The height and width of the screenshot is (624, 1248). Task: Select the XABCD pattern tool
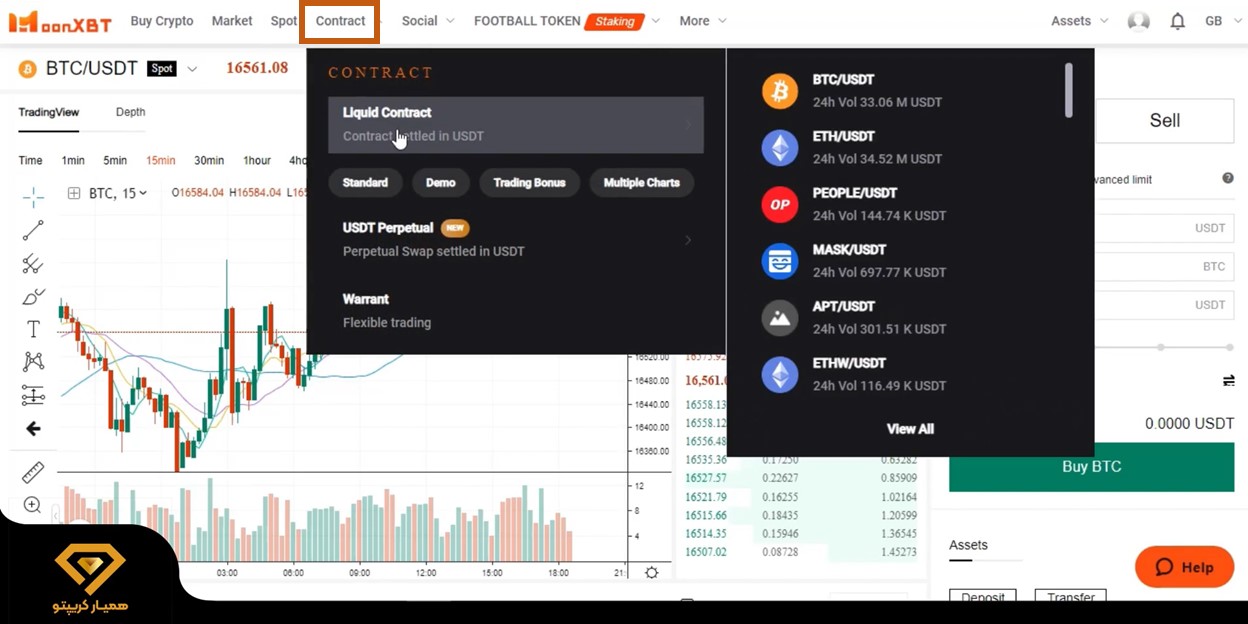tap(32, 361)
